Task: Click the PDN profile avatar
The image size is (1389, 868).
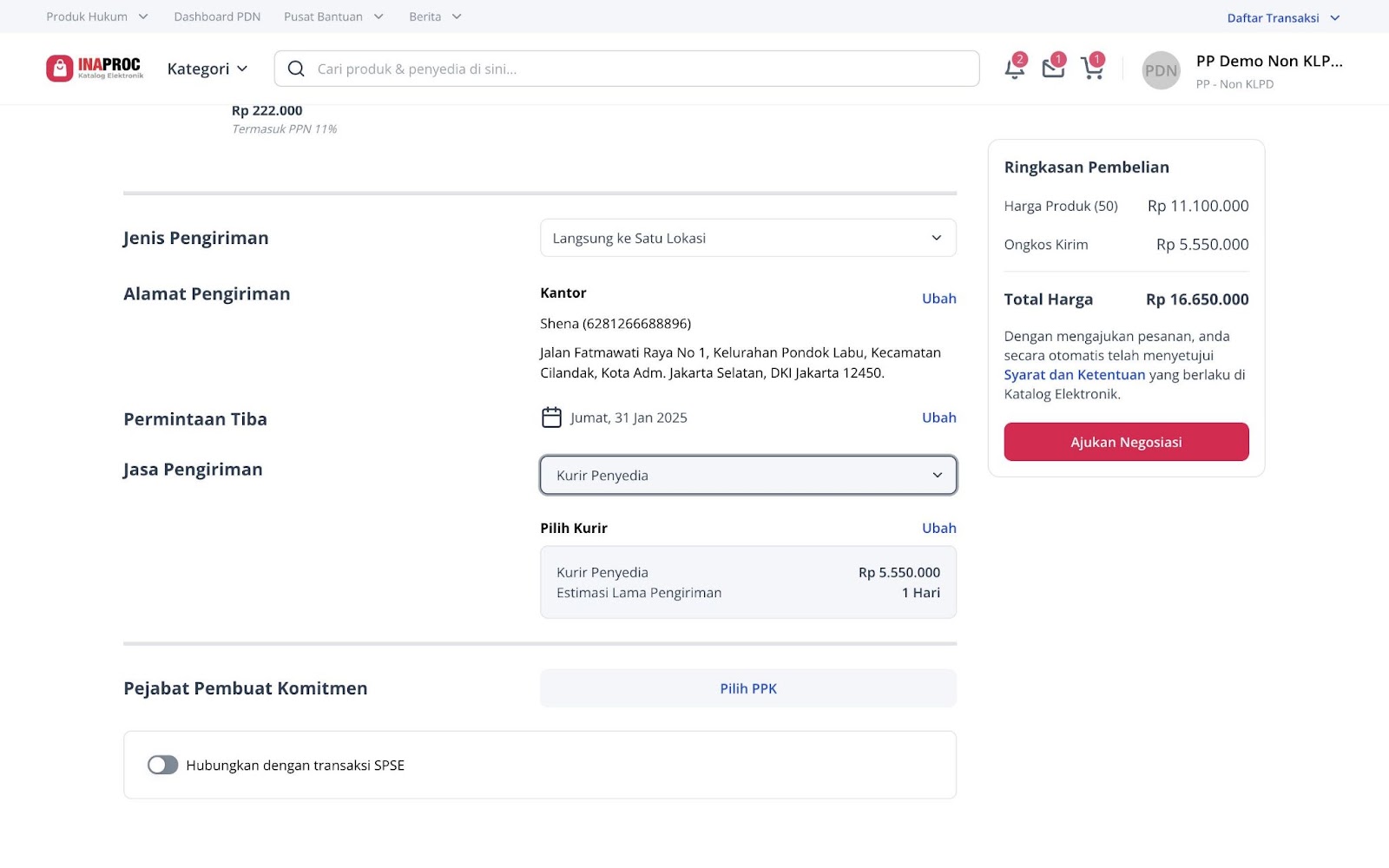Action: (1161, 70)
